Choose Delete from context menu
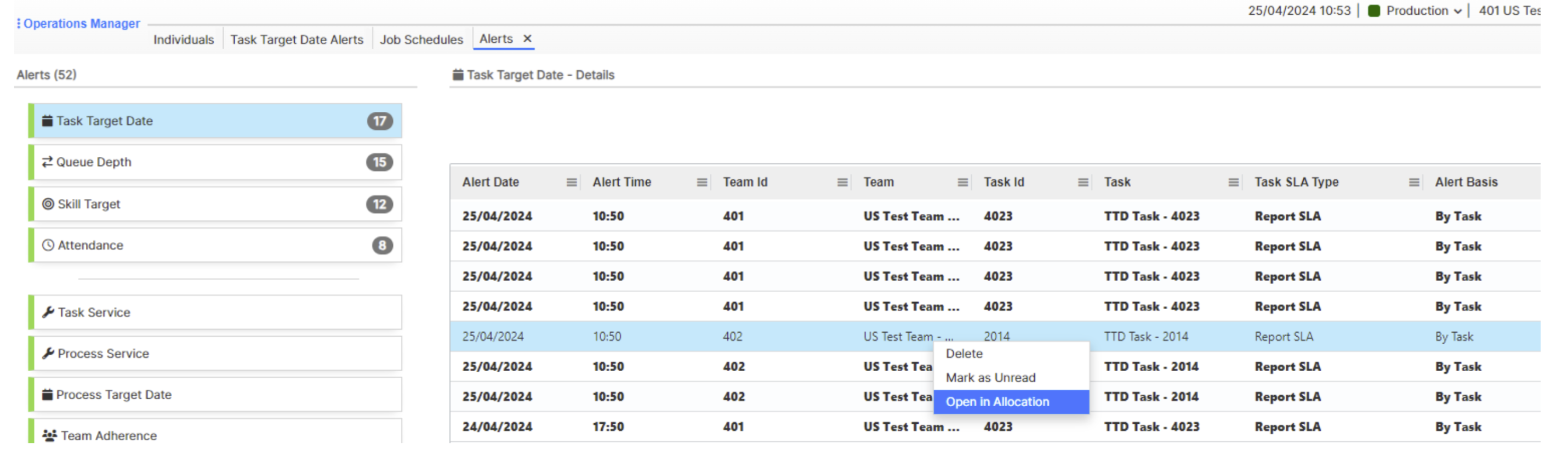 point(1011,354)
